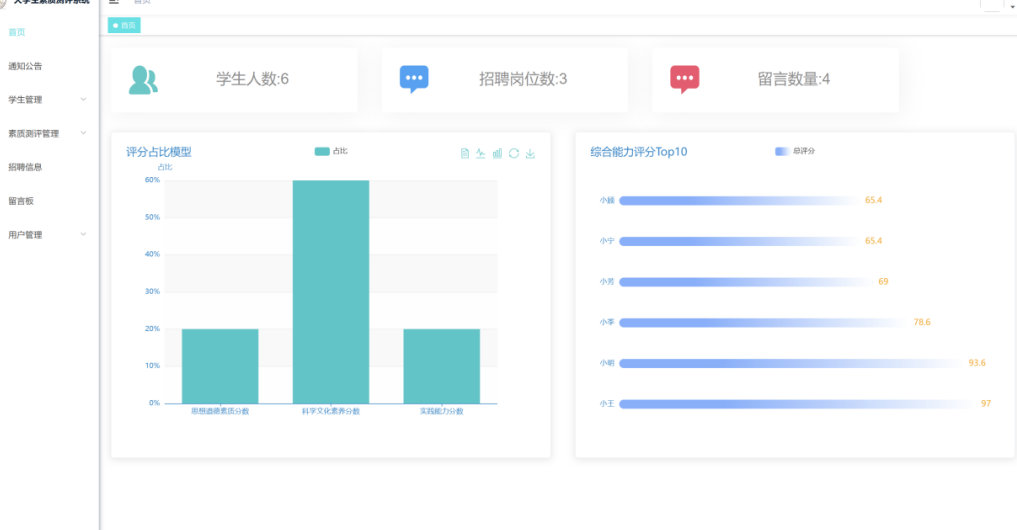1017x530 pixels.
Task: Click the 93.6 score value label
Action: tap(977, 363)
